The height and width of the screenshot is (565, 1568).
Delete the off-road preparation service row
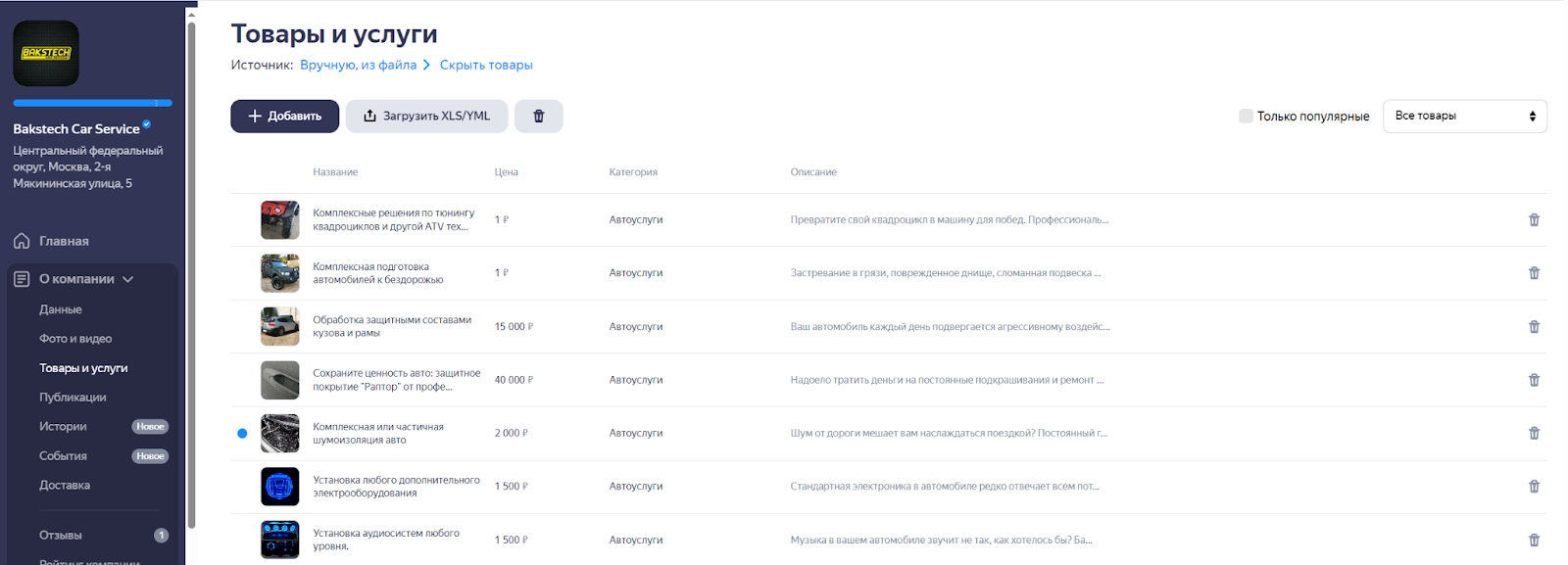click(x=1534, y=273)
